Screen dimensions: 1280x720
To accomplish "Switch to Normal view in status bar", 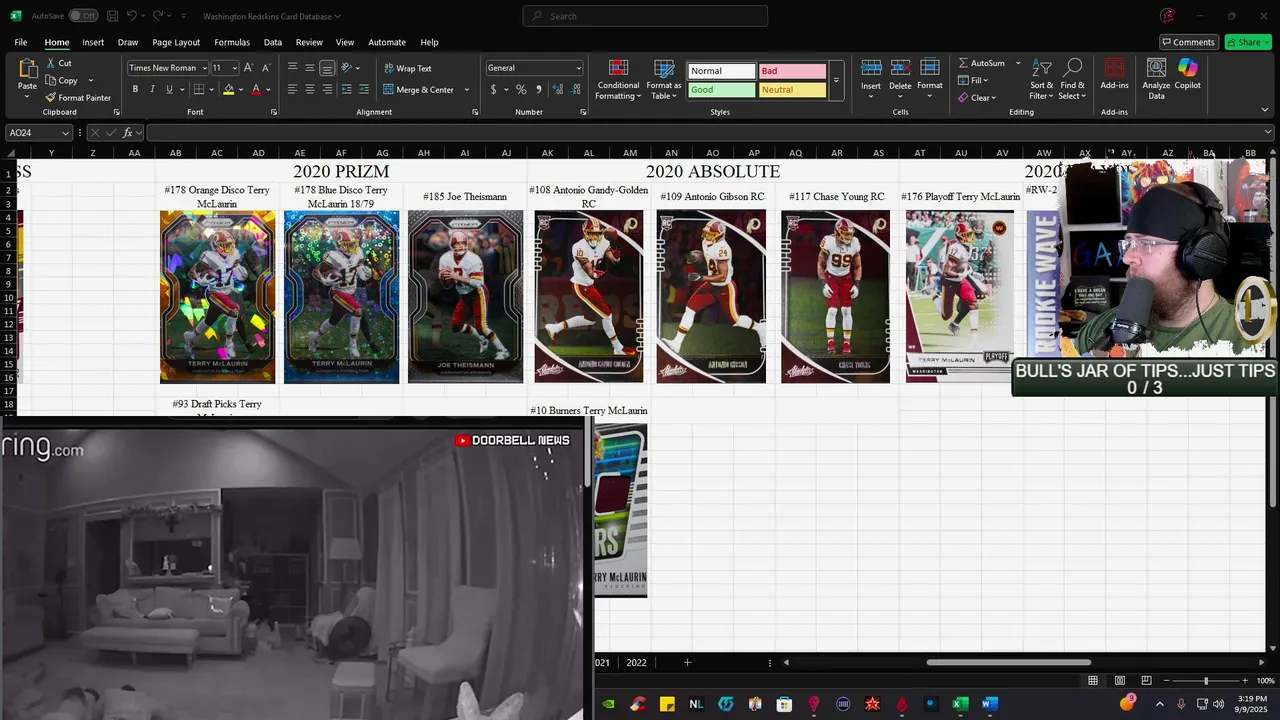I will tap(1093, 681).
